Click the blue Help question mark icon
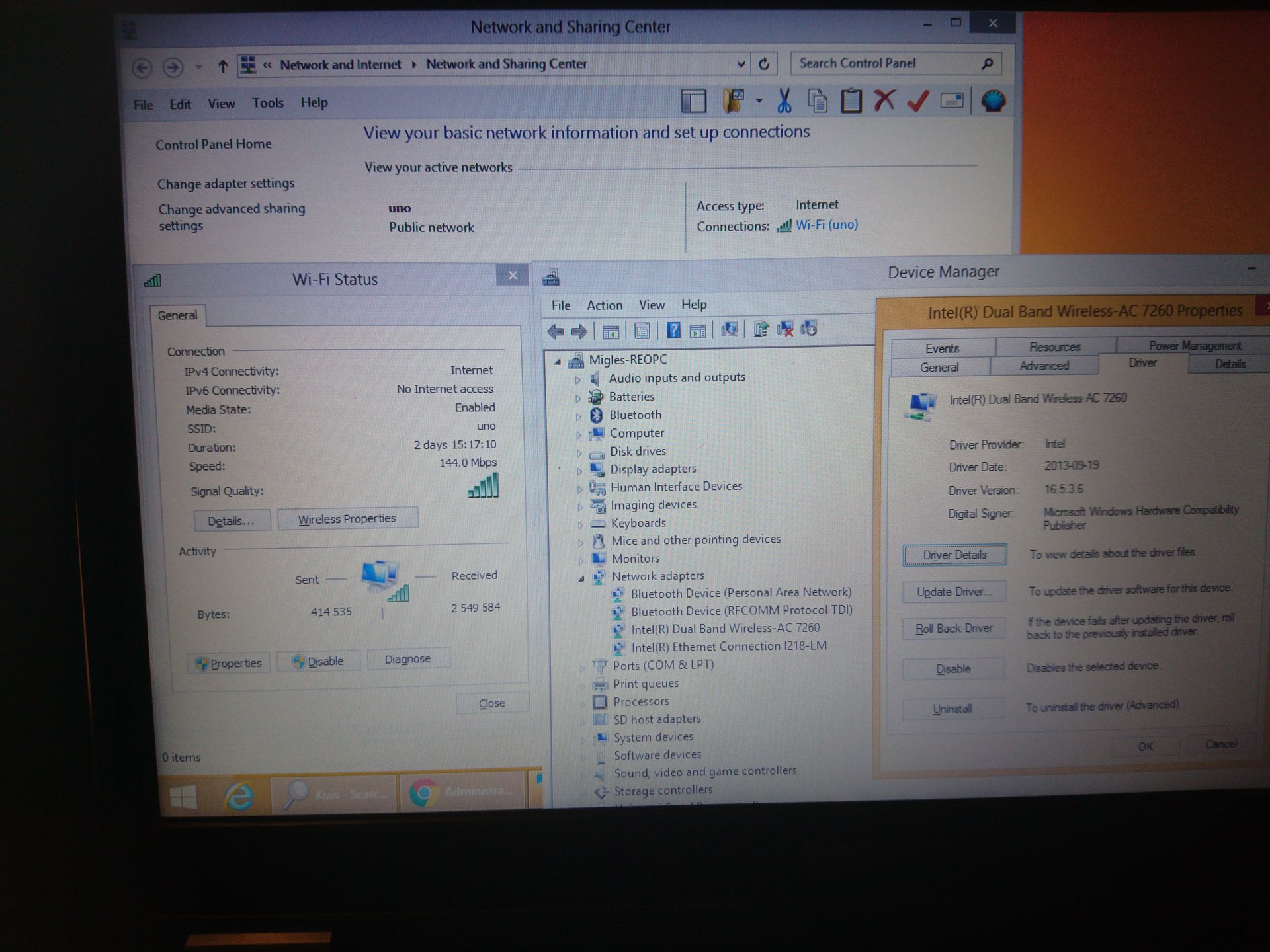This screenshot has width=1270, height=952. tap(673, 330)
